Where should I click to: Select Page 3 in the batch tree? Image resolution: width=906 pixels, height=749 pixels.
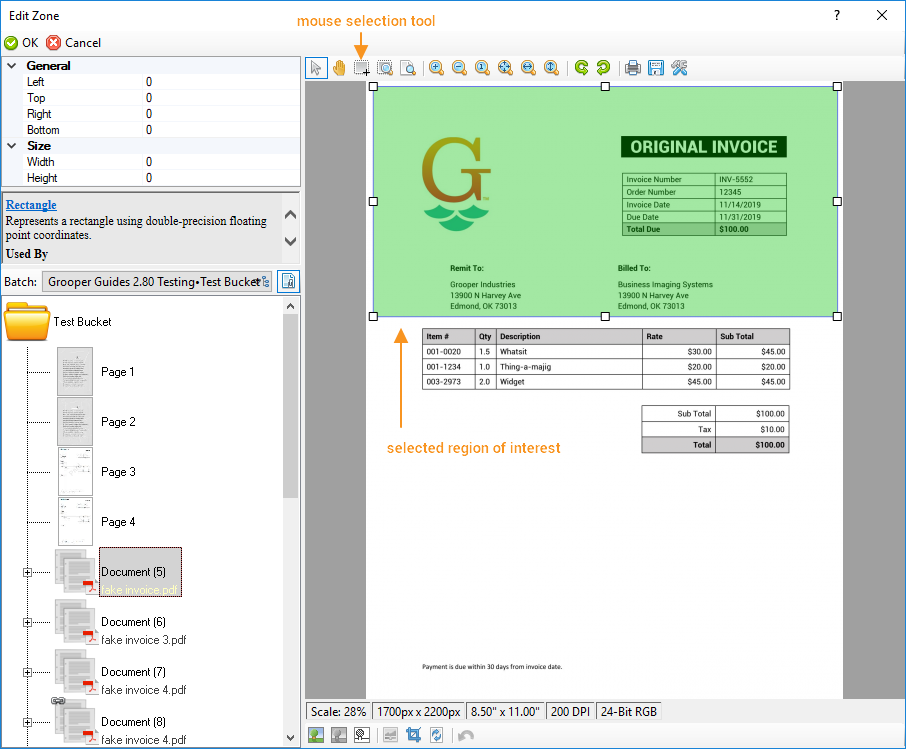coord(117,472)
